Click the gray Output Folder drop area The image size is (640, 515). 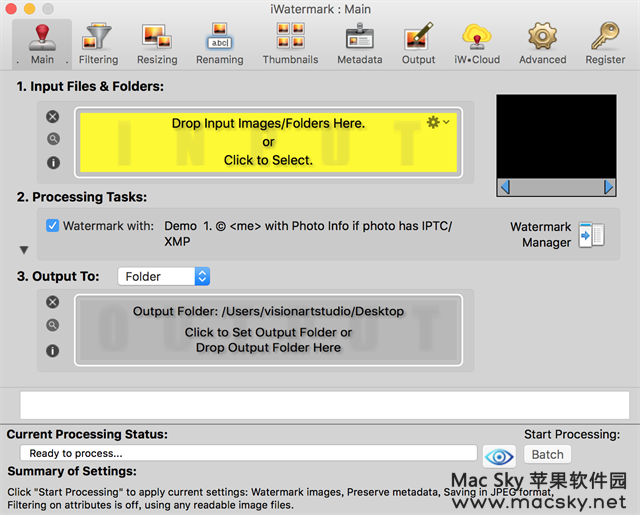(268, 330)
